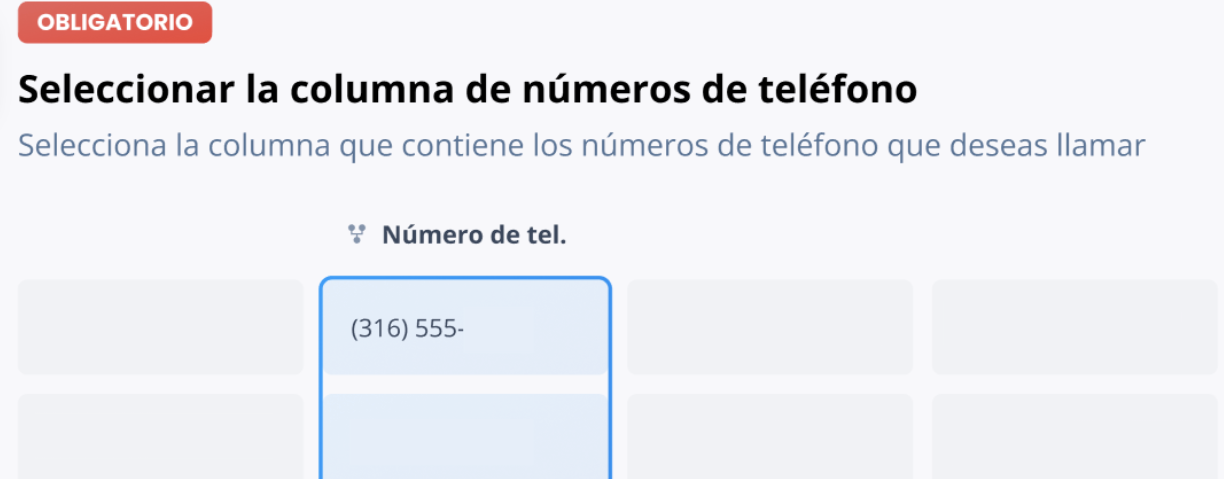Select the first column's top placeholder cell
This screenshot has width=1224, height=479.
tap(160, 327)
